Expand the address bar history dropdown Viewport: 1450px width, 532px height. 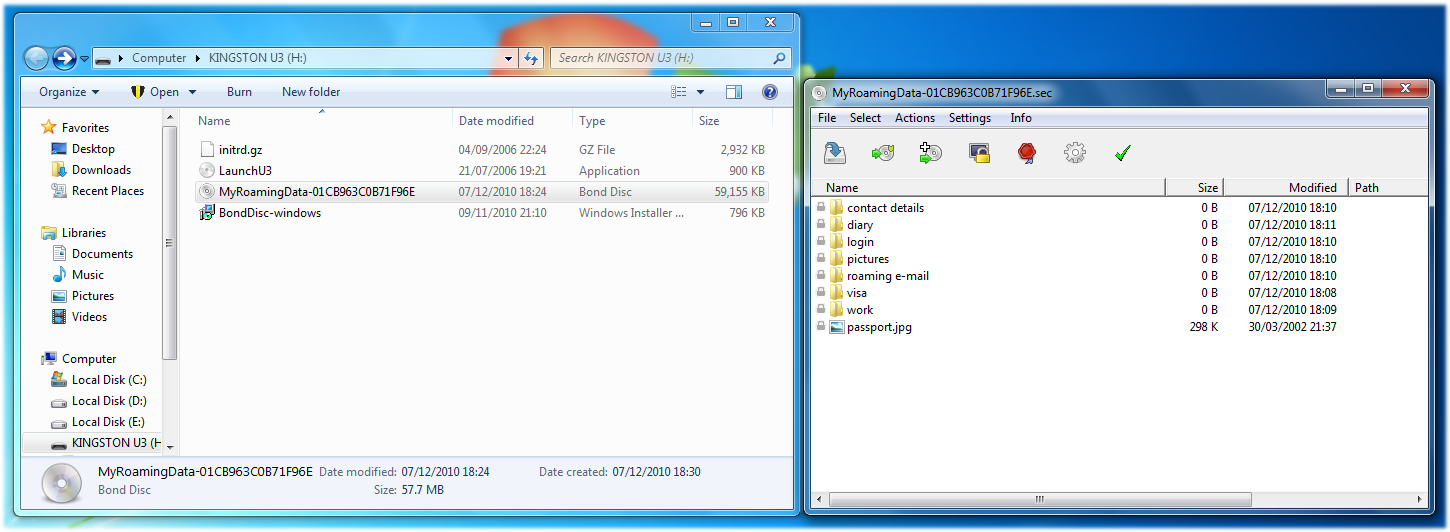(509, 58)
